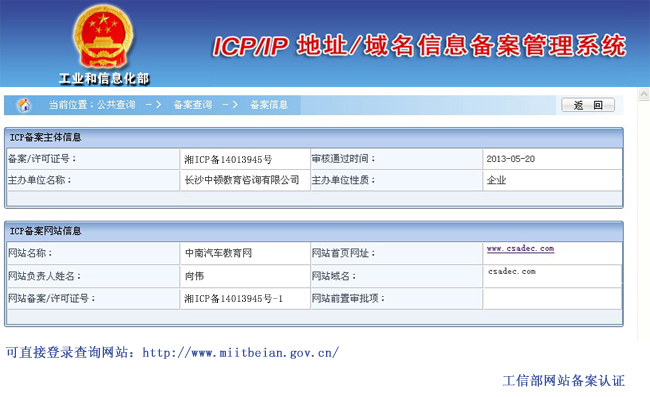The height and width of the screenshot is (397, 650).
Task: Click the ICP备案网站信息 section header
Action: click(46, 231)
